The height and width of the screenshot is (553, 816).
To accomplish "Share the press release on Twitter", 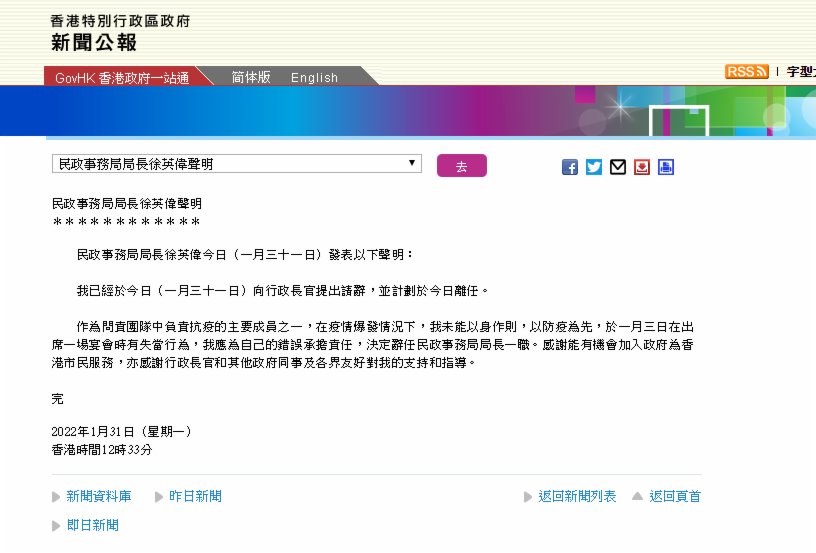I will [x=594, y=167].
